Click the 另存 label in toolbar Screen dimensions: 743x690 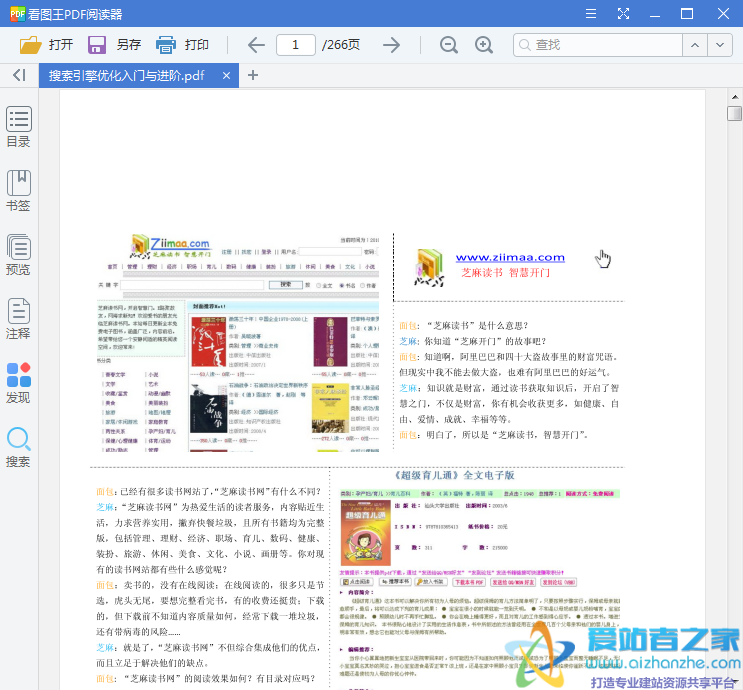(129, 45)
